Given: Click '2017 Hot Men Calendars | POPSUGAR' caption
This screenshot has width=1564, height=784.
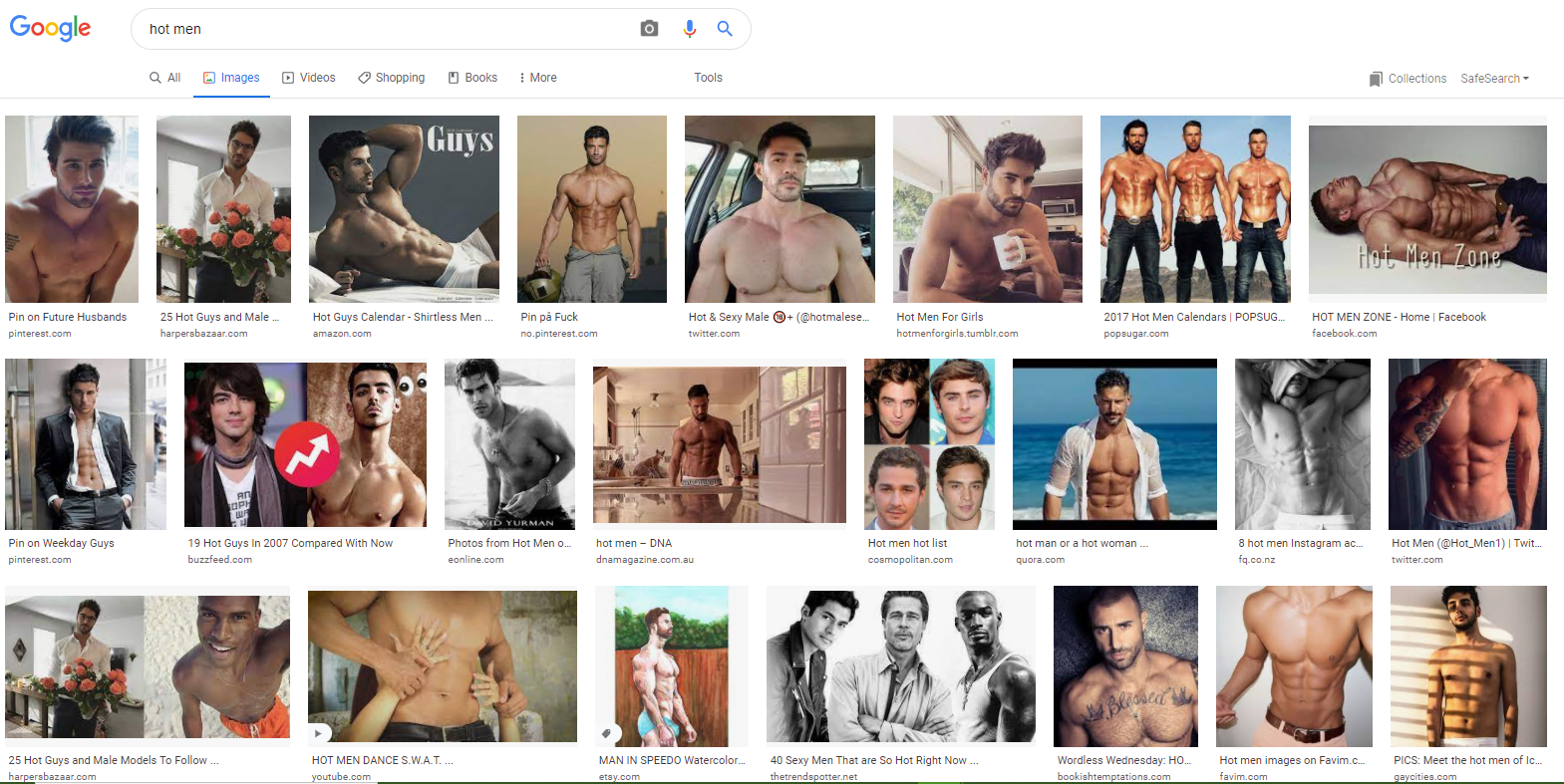Looking at the screenshot, I should (1194, 317).
